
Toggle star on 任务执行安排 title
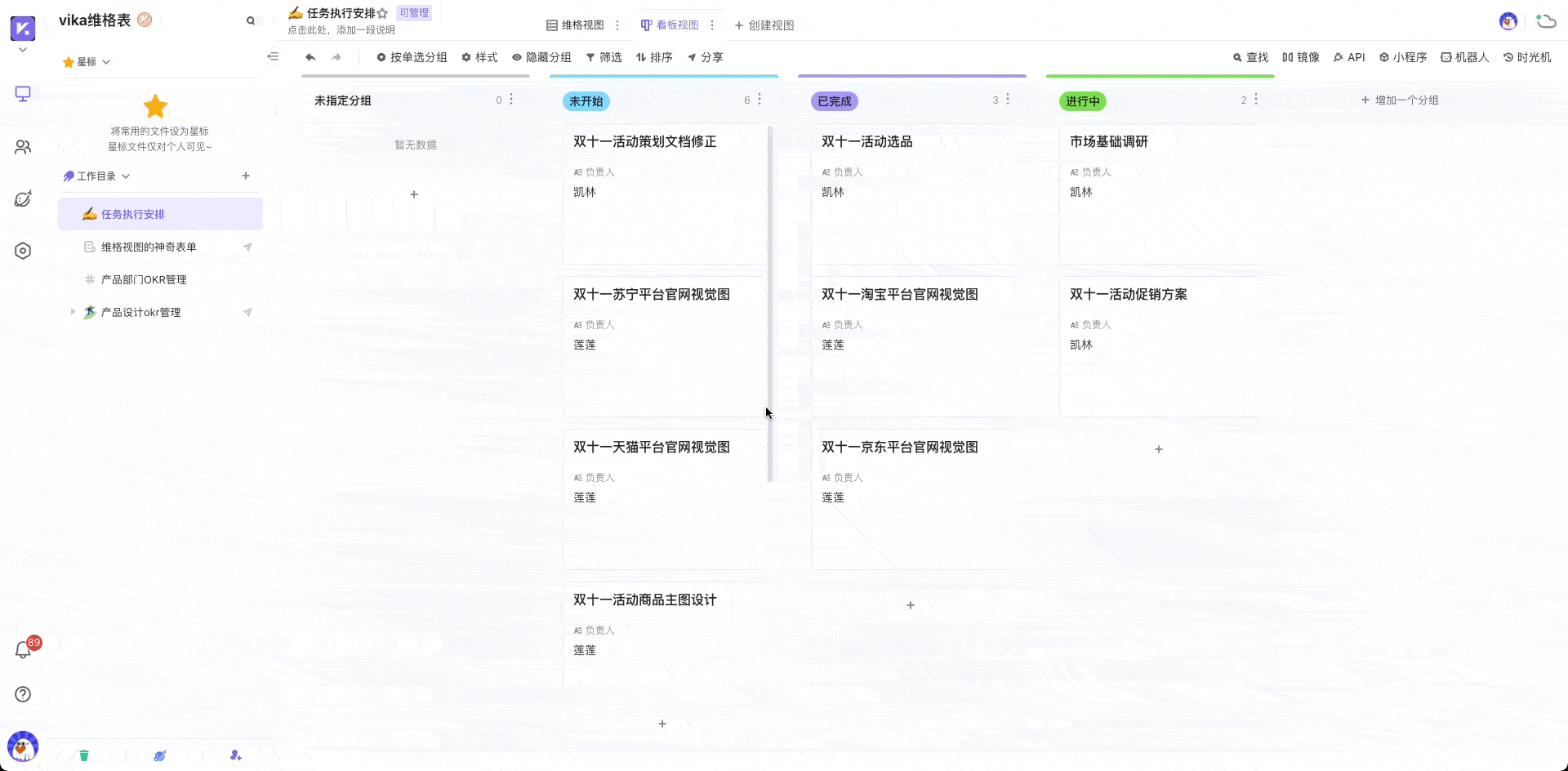(x=382, y=13)
